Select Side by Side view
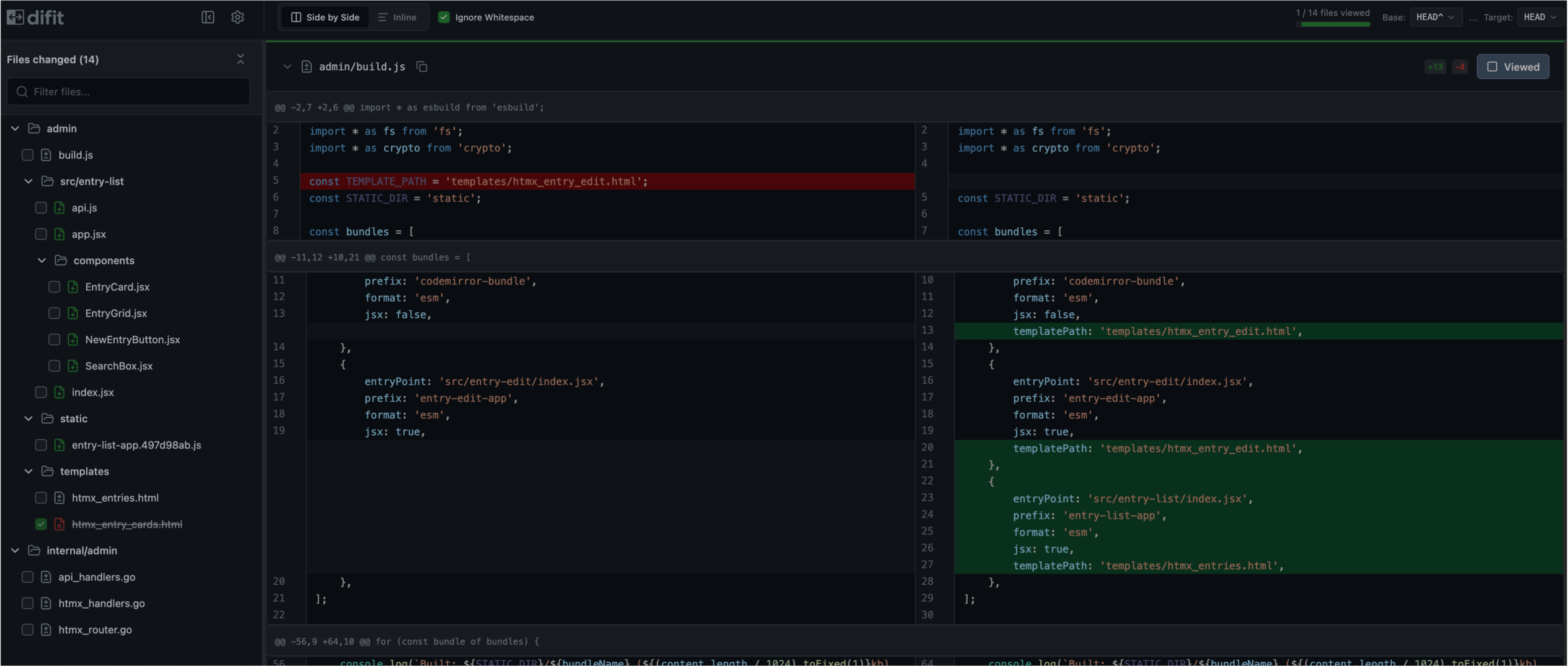The width and height of the screenshot is (1568, 666). coord(325,17)
